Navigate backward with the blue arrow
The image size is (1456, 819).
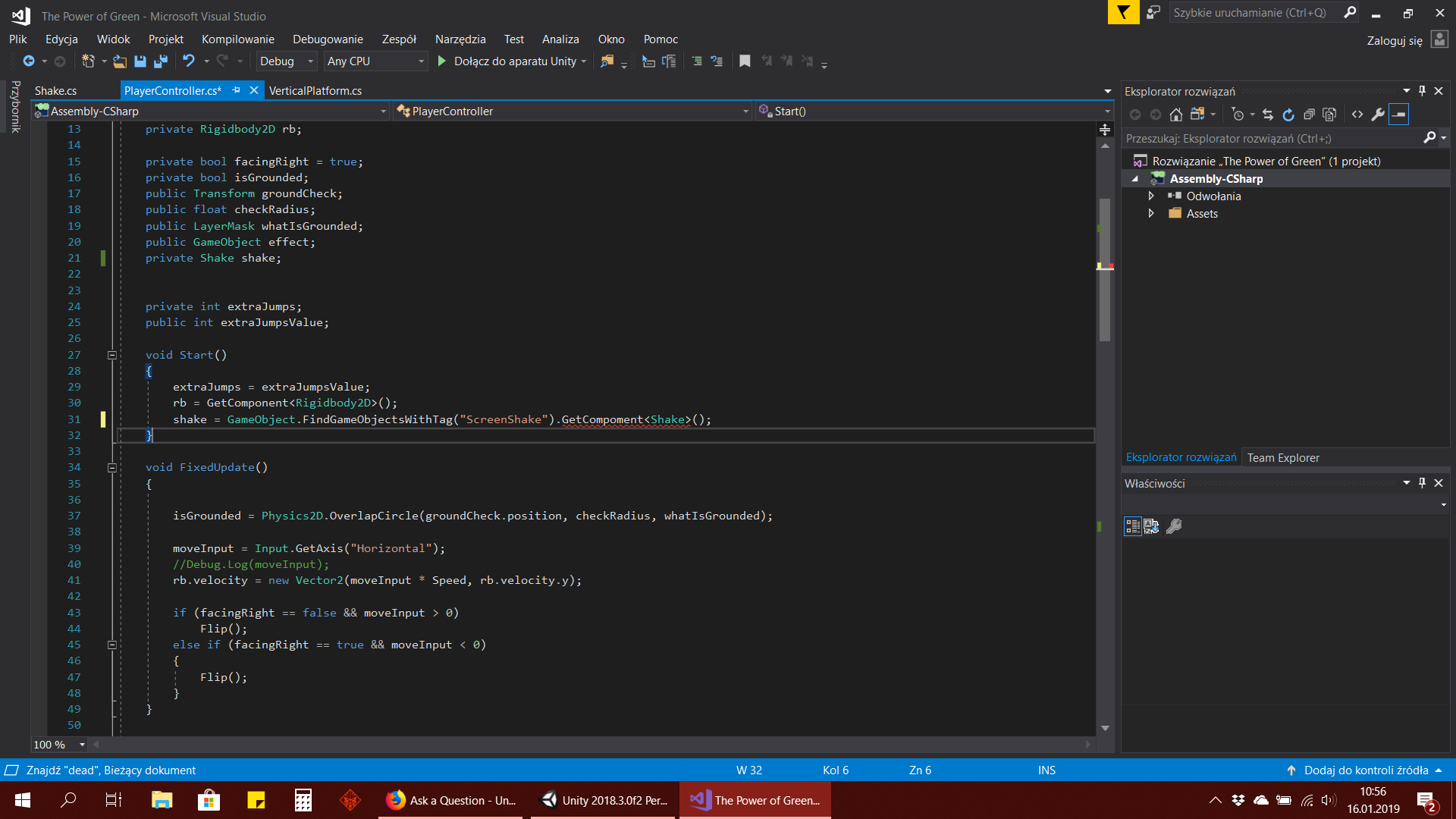[29, 61]
